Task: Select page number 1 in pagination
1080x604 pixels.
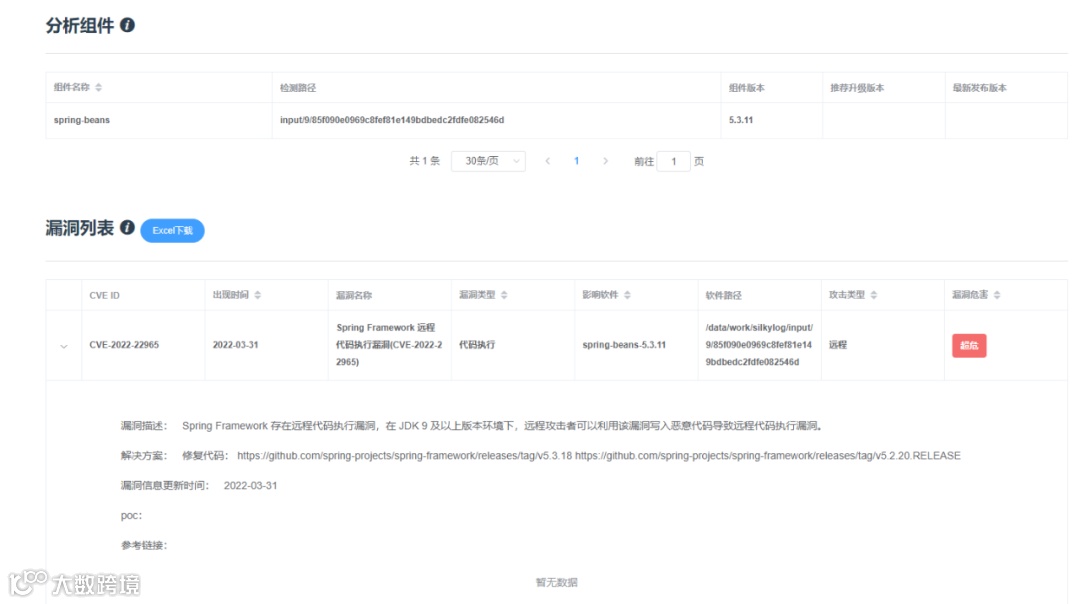Action: point(577,161)
